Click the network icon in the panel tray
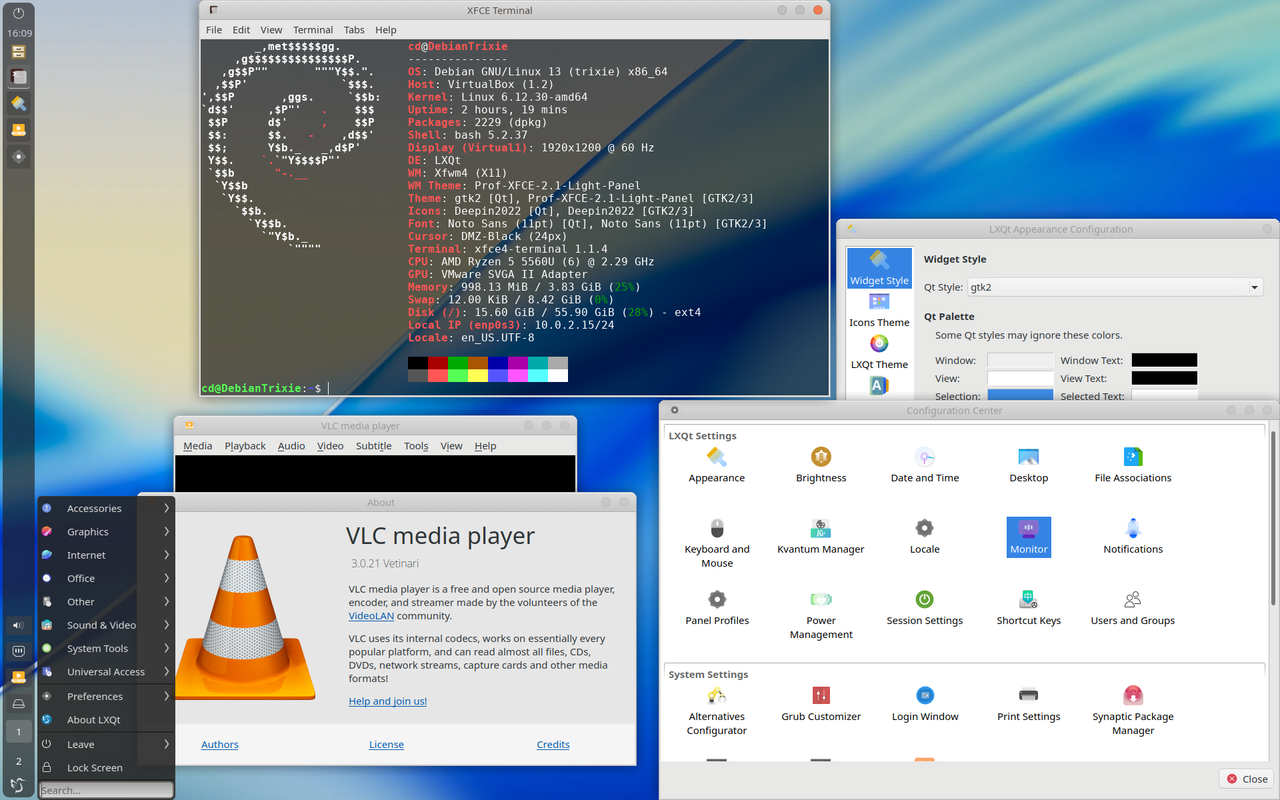This screenshot has width=1280, height=800. 18,651
